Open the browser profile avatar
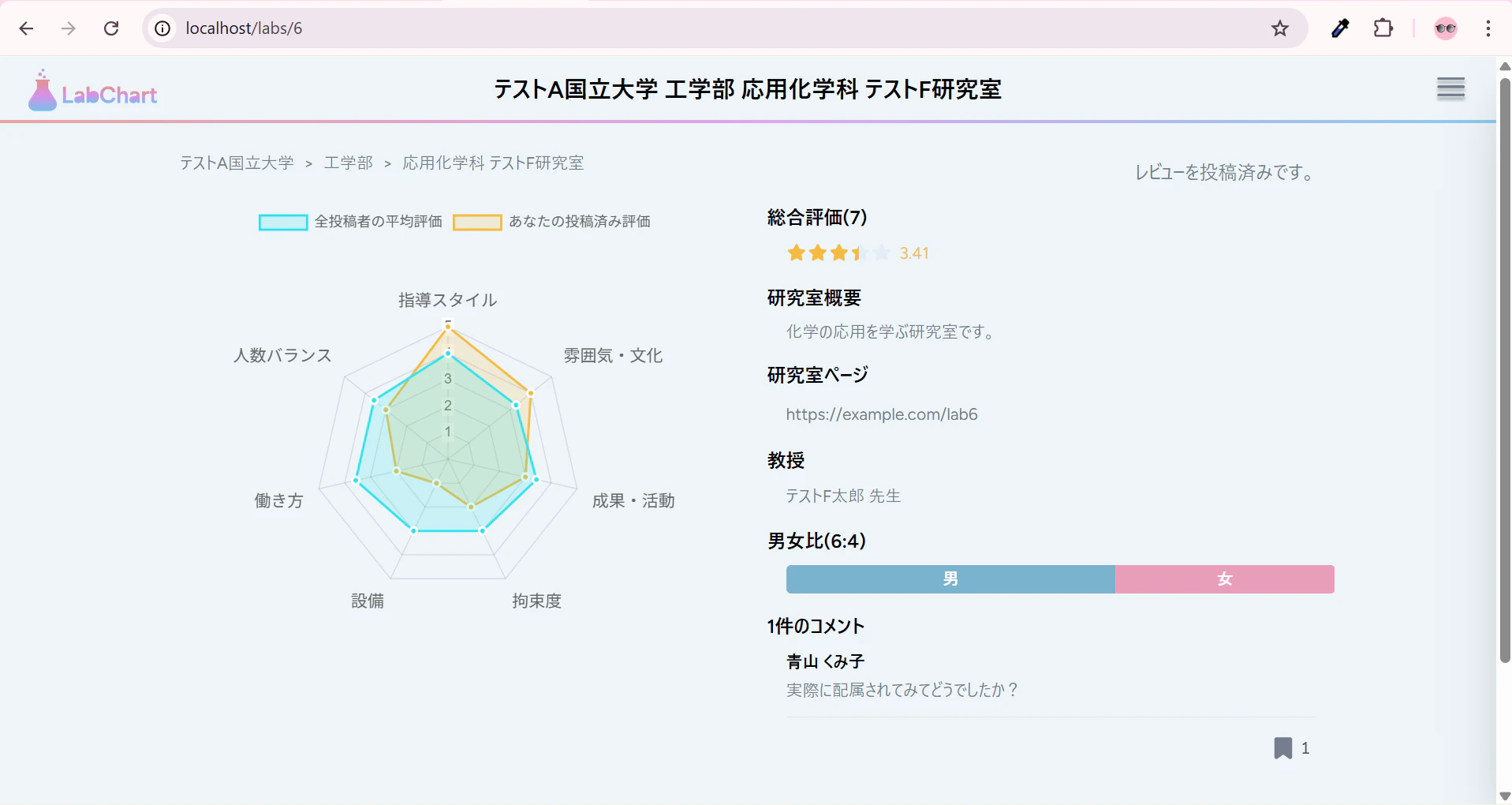The width and height of the screenshot is (1512, 805). click(1445, 28)
